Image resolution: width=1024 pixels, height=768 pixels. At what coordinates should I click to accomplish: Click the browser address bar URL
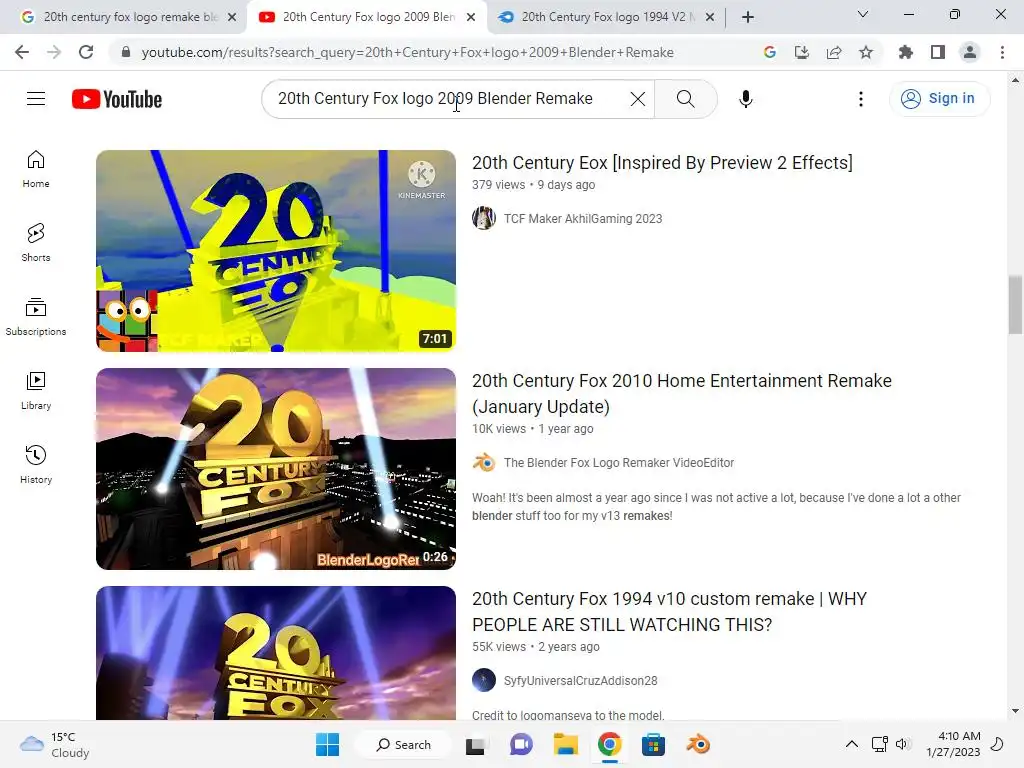(x=408, y=52)
